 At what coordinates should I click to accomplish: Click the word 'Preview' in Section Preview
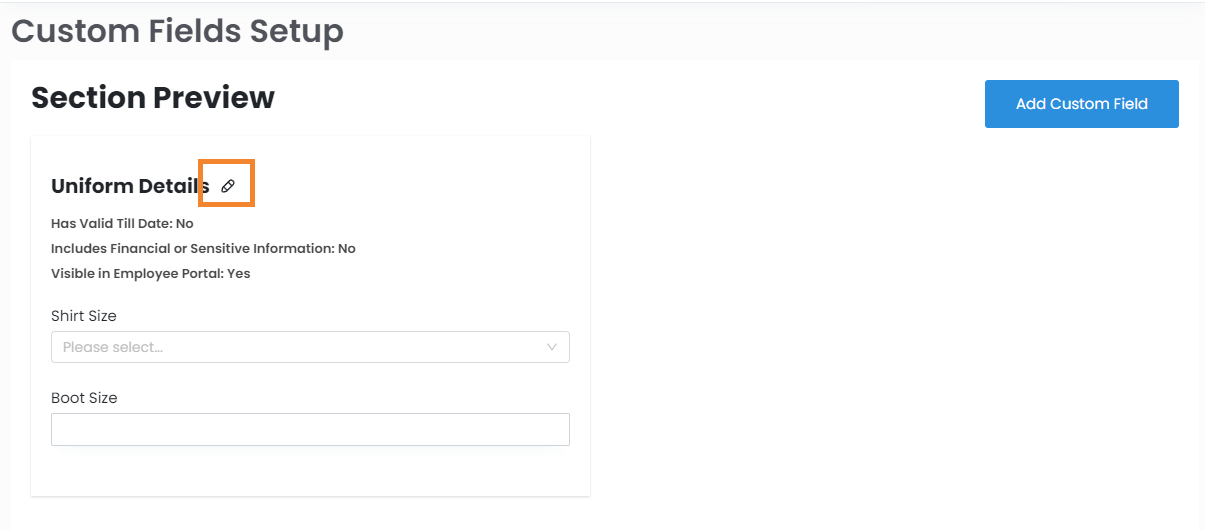point(213,98)
